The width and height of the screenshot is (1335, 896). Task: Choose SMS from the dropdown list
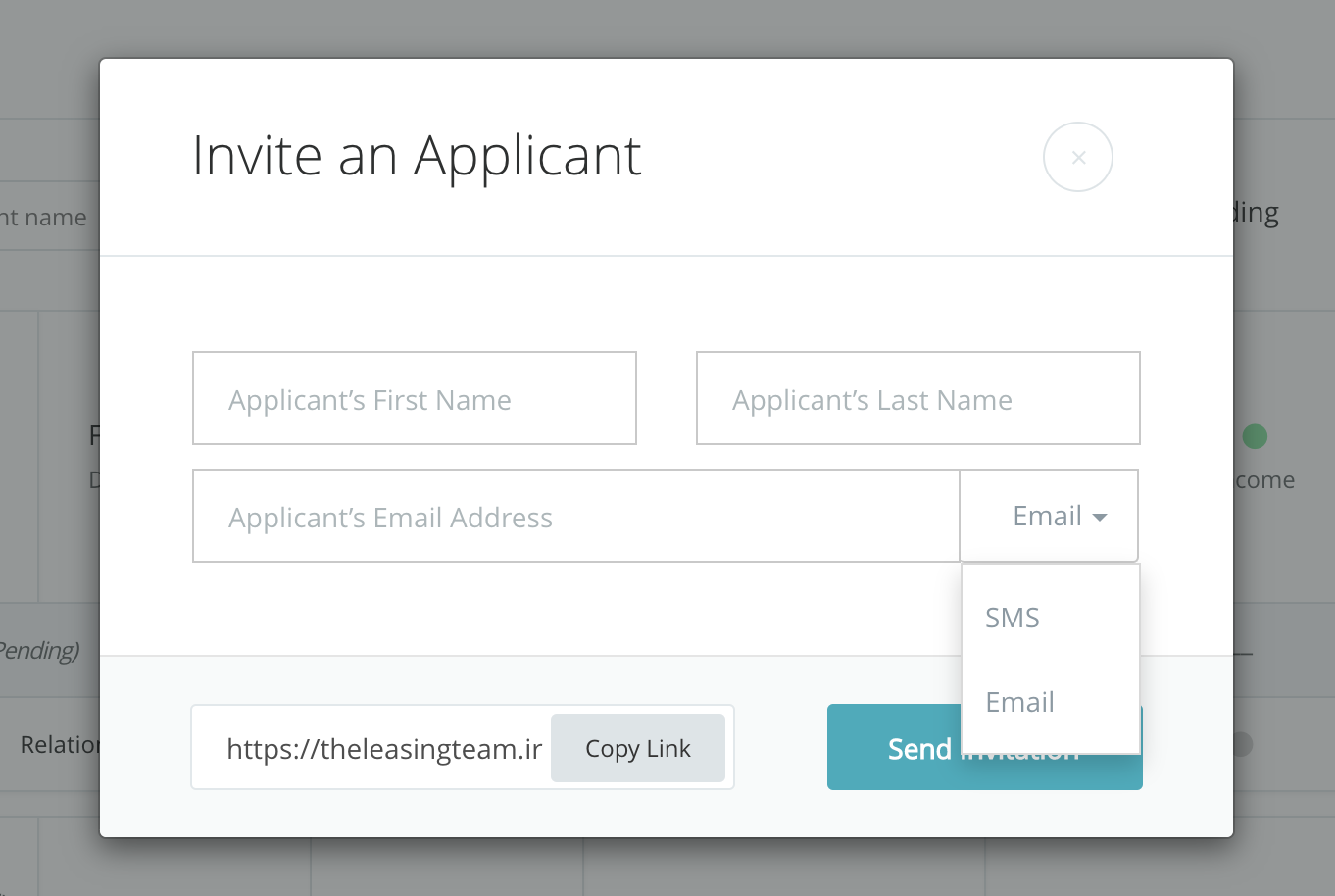click(1013, 618)
